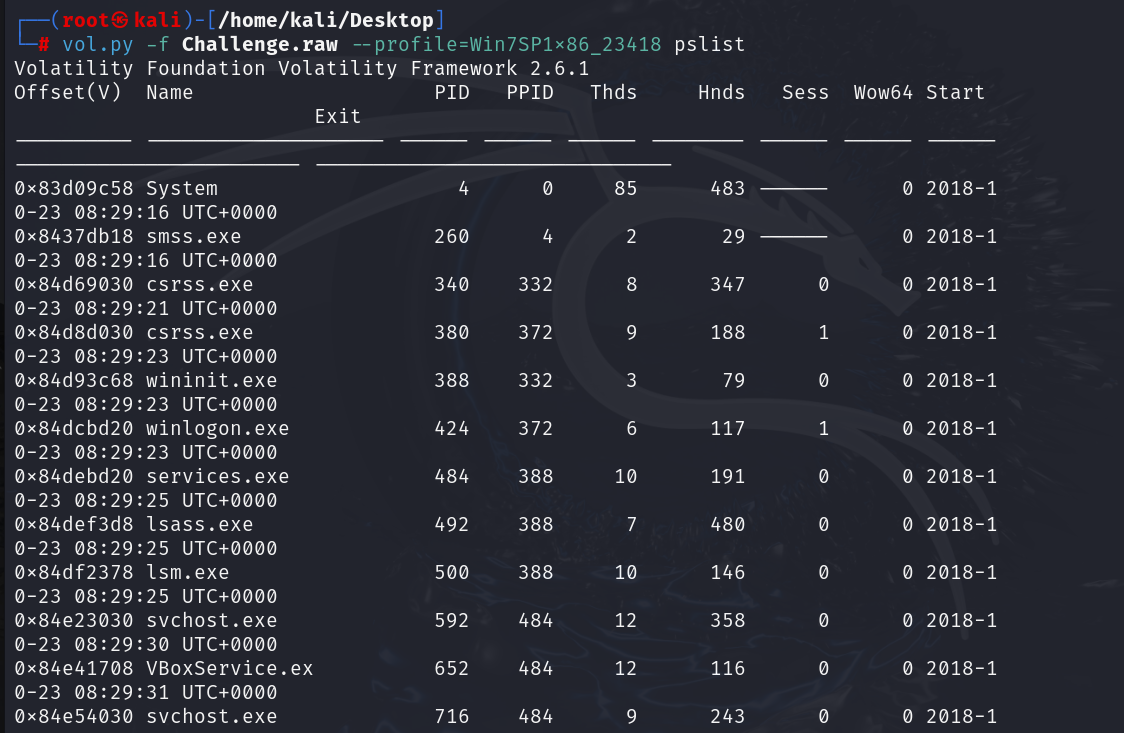Select the 'lsass.exe' process name
Image resolution: width=1124 pixels, height=733 pixels.
[x=199, y=524]
